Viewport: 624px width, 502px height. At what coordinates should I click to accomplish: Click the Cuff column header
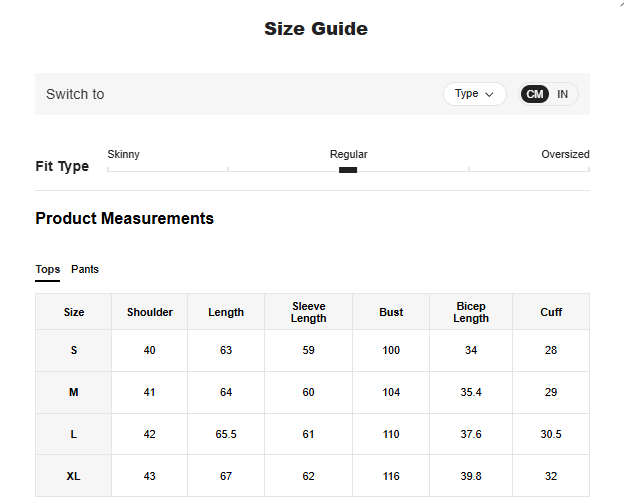click(x=551, y=312)
